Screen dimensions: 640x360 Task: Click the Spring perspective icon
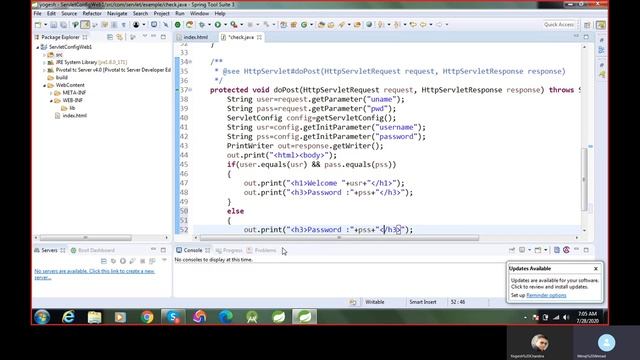coord(601,25)
